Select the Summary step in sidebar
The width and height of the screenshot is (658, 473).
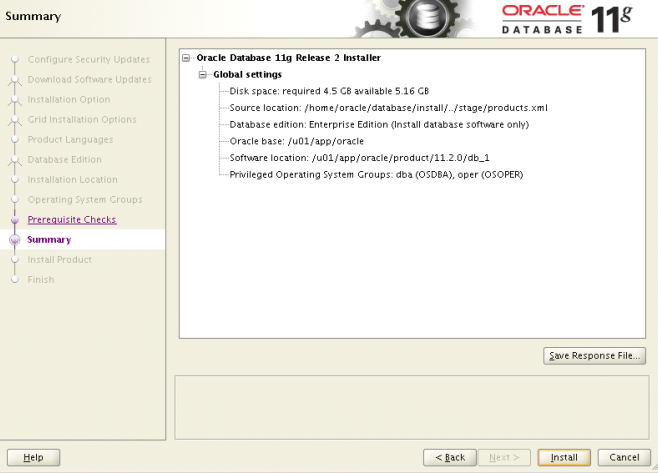(x=49, y=240)
